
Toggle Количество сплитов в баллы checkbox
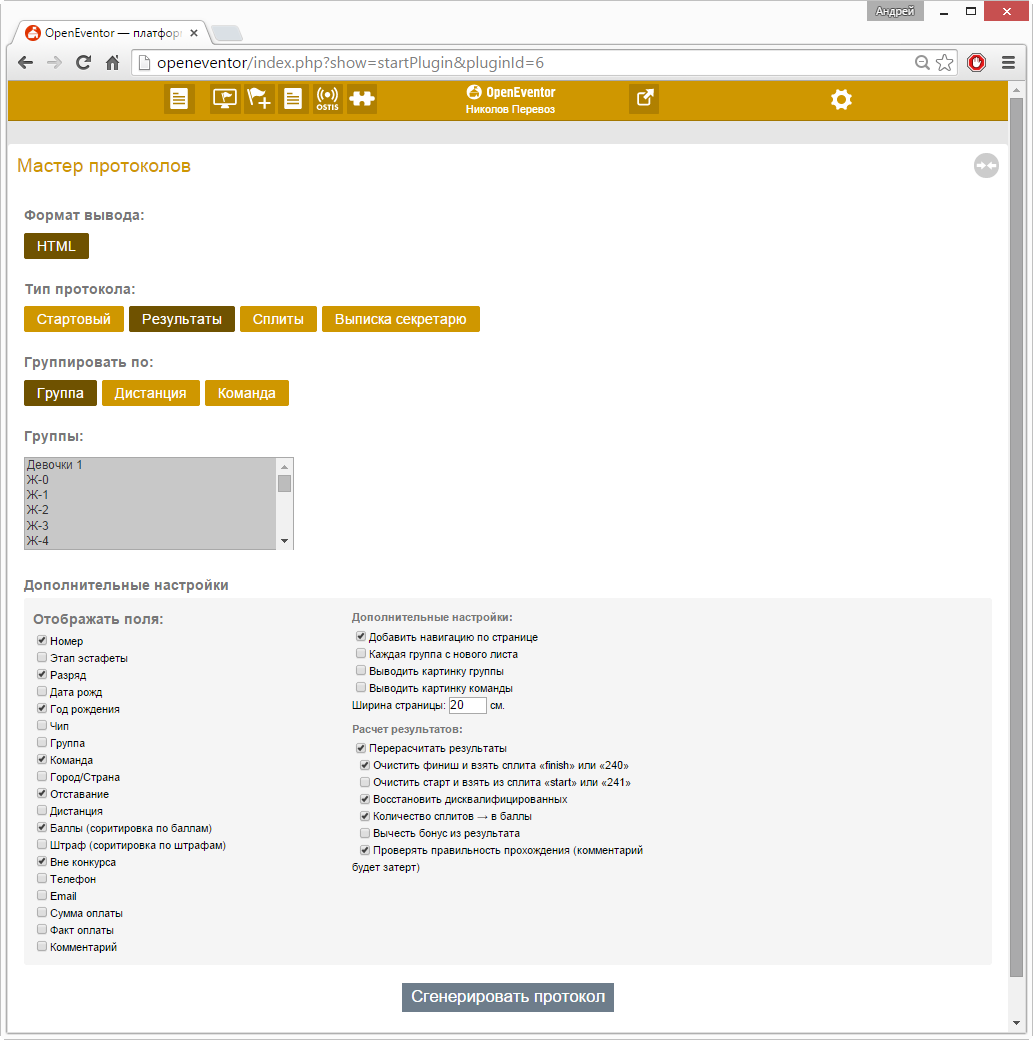tap(365, 816)
